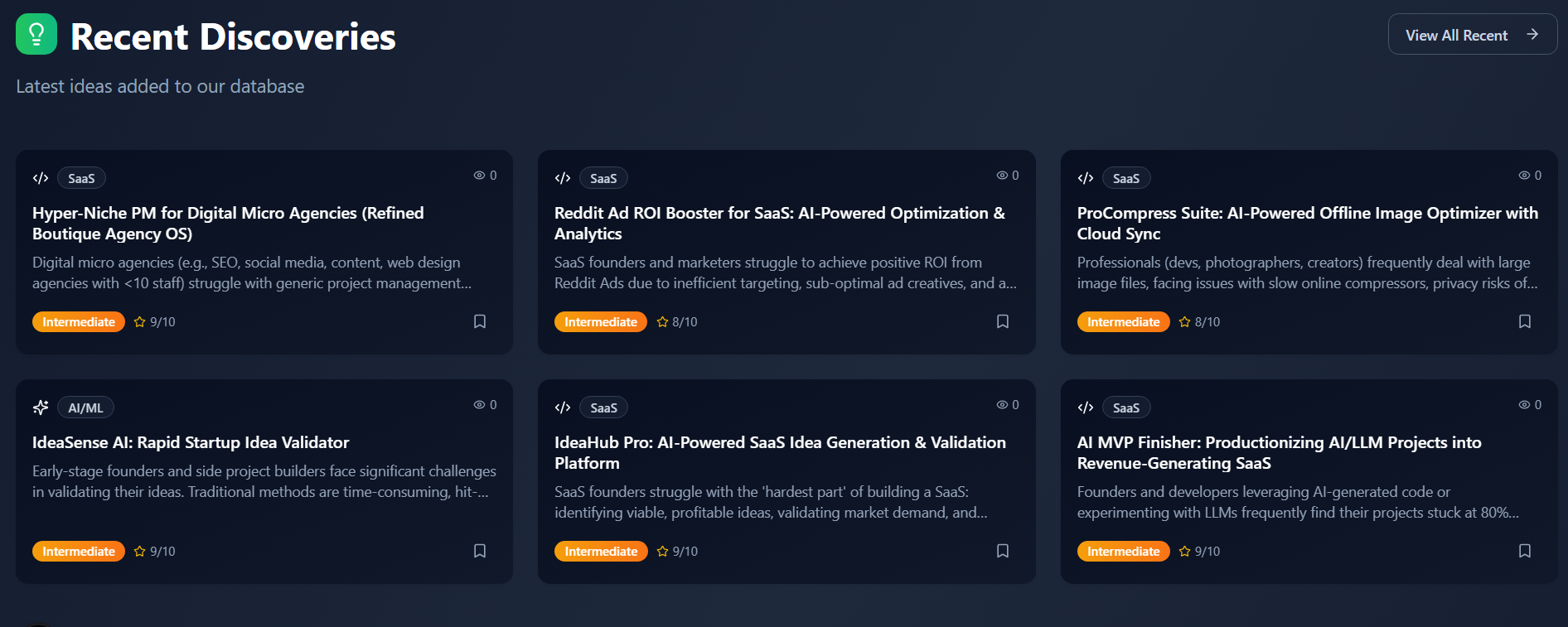The image size is (1568, 627).
Task: Bookmark the Reddit Ad ROI Booster idea
Action: 1003,321
